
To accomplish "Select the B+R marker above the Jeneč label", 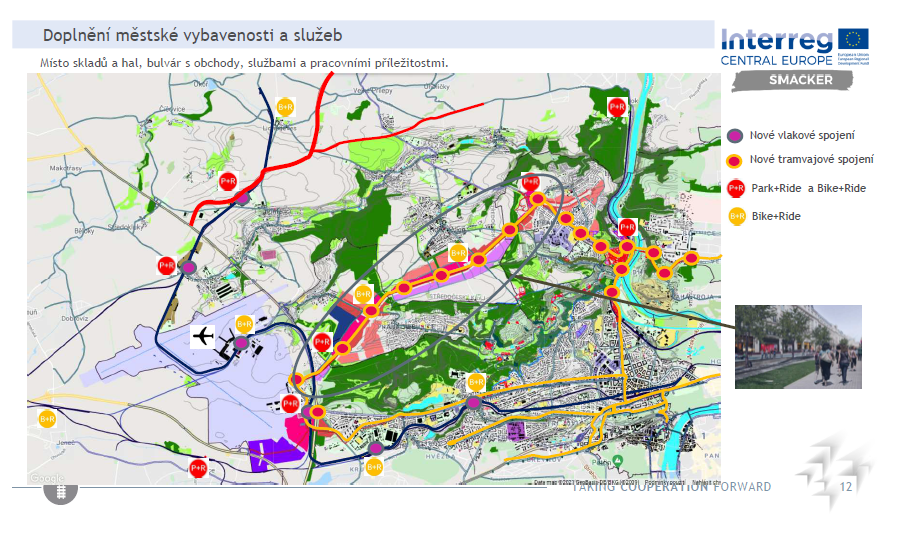I will (x=47, y=419).
